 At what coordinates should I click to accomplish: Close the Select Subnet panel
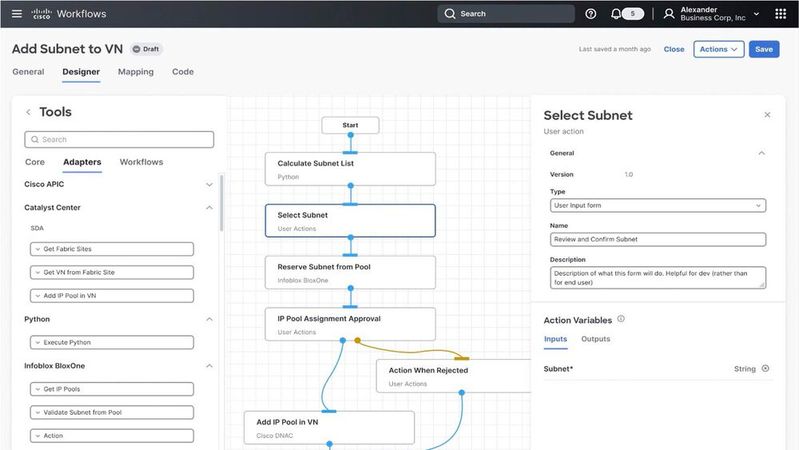coord(767,115)
